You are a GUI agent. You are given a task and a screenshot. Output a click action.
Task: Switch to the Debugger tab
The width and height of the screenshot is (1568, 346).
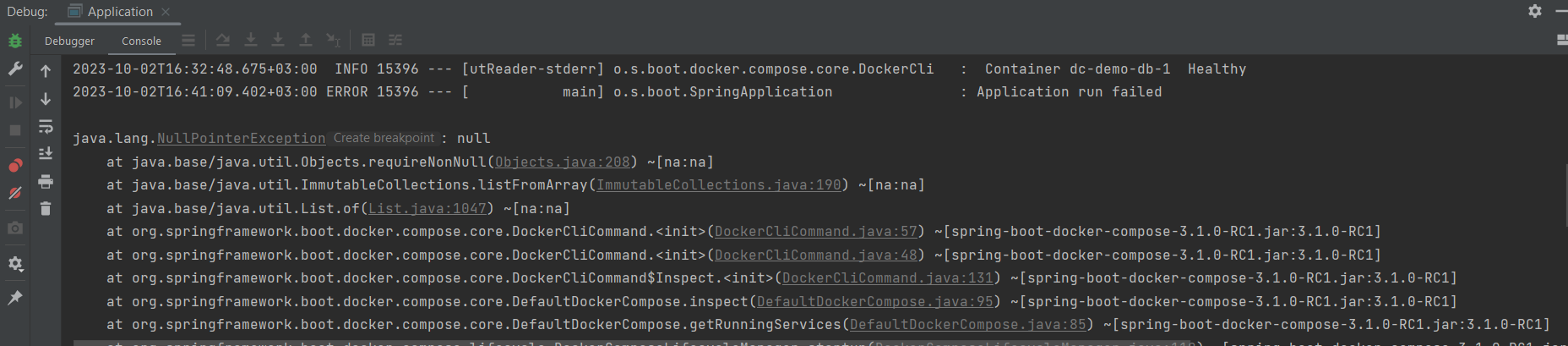pyautogui.click(x=69, y=41)
